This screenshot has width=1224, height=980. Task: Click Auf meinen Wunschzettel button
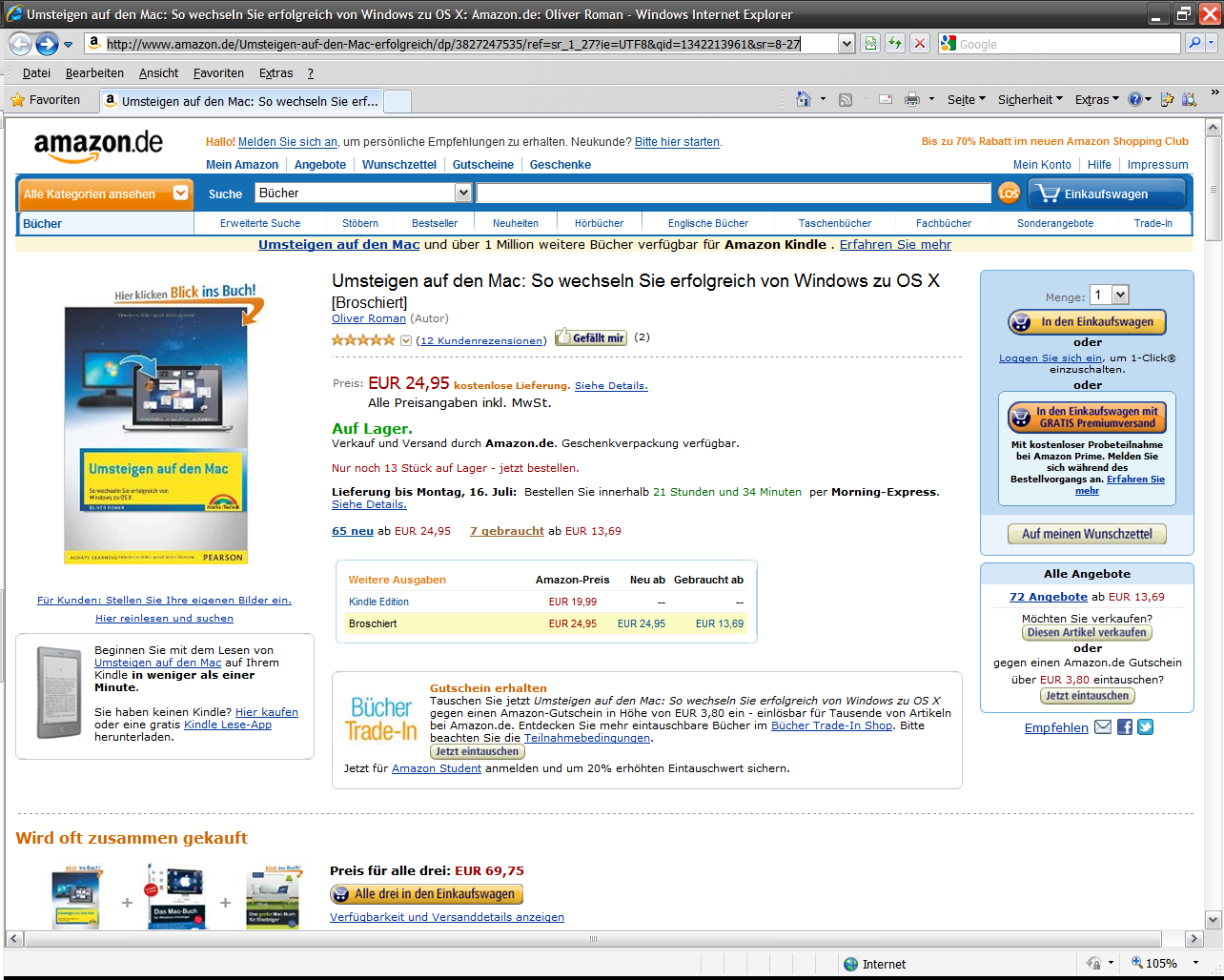[1087, 534]
